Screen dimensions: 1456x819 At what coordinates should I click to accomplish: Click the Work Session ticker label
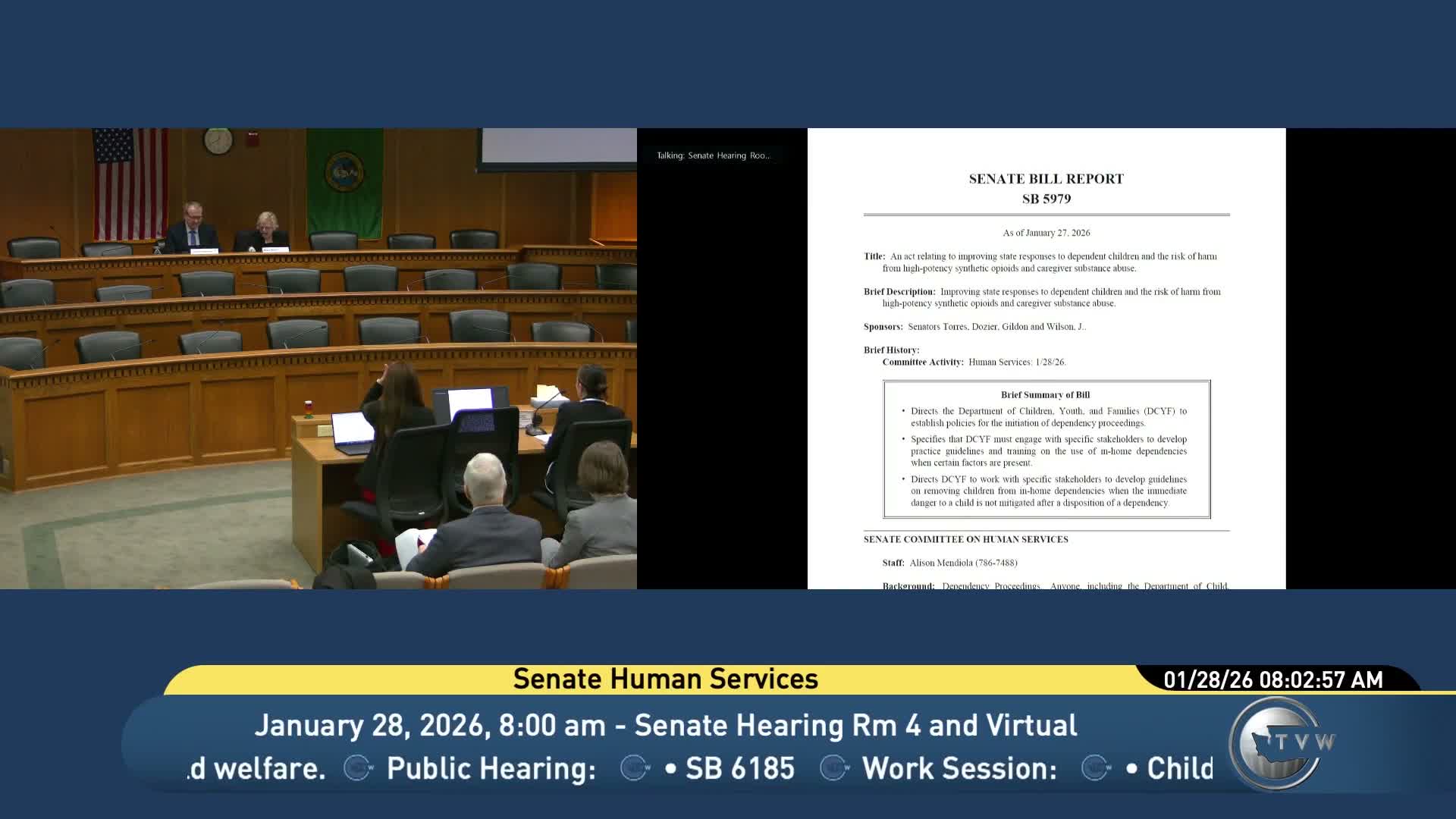click(x=959, y=768)
